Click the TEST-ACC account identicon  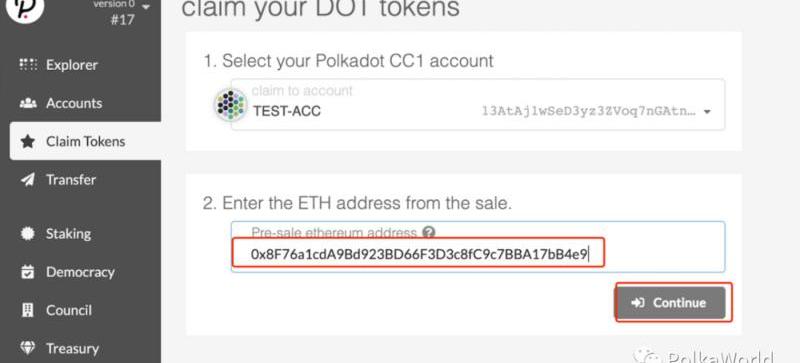click(231, 105)
